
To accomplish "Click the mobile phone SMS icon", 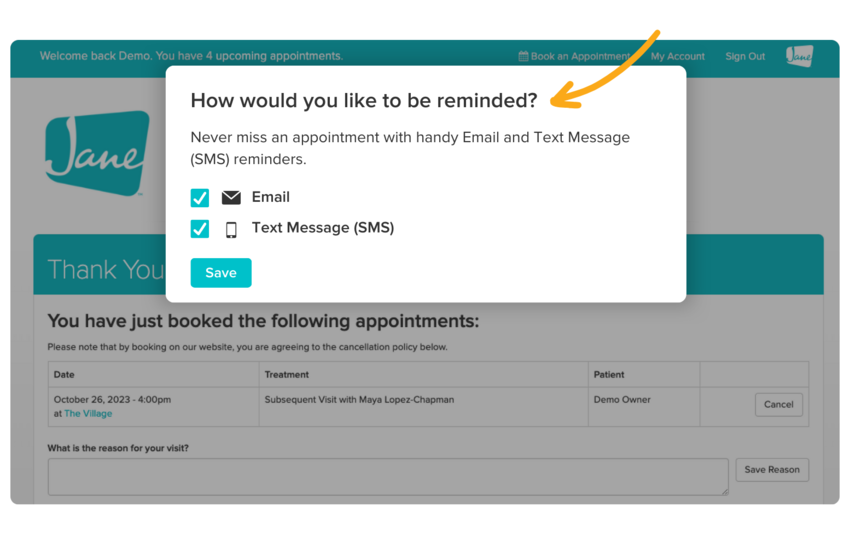I will 231,229.
